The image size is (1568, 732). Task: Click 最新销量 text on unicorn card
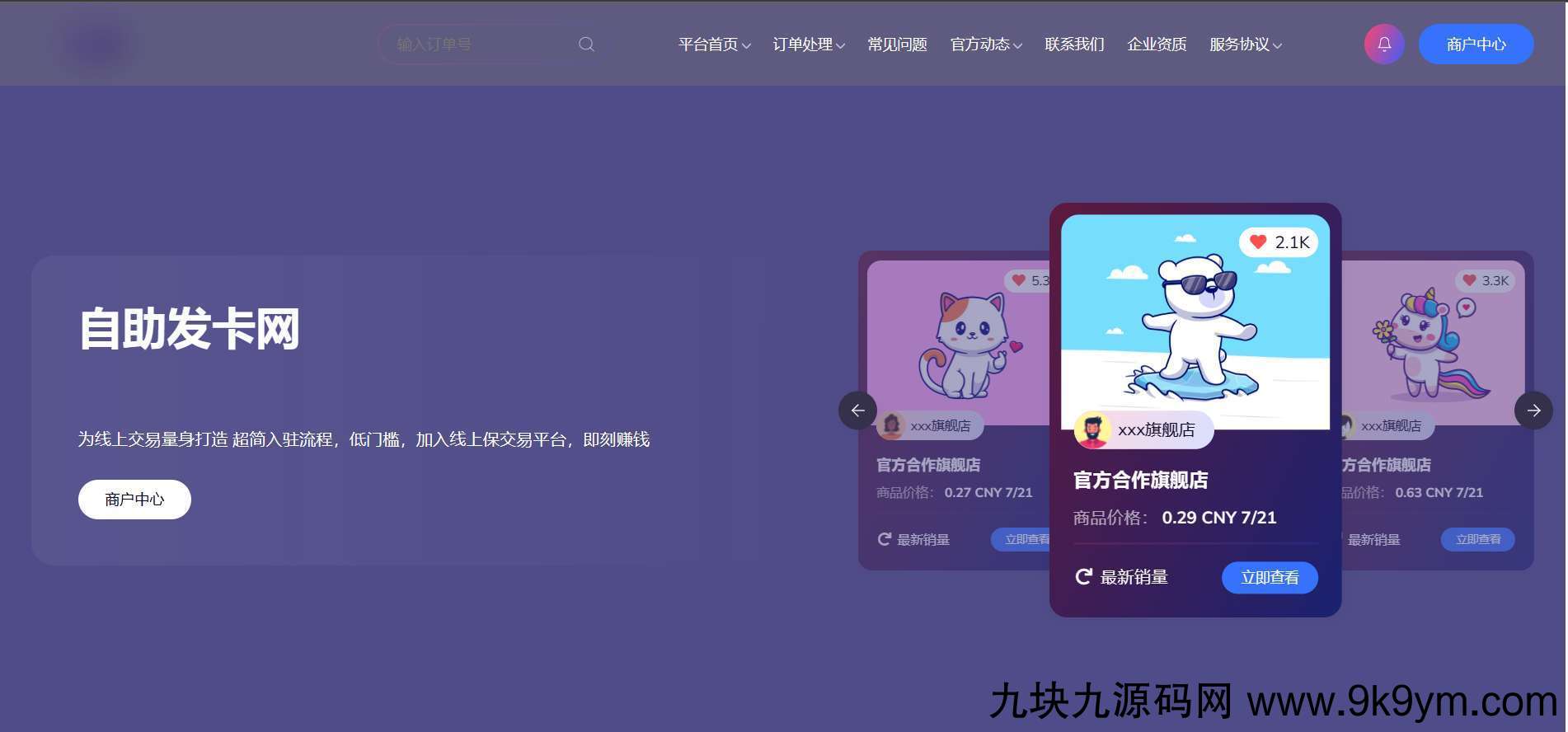(1373, 539)
